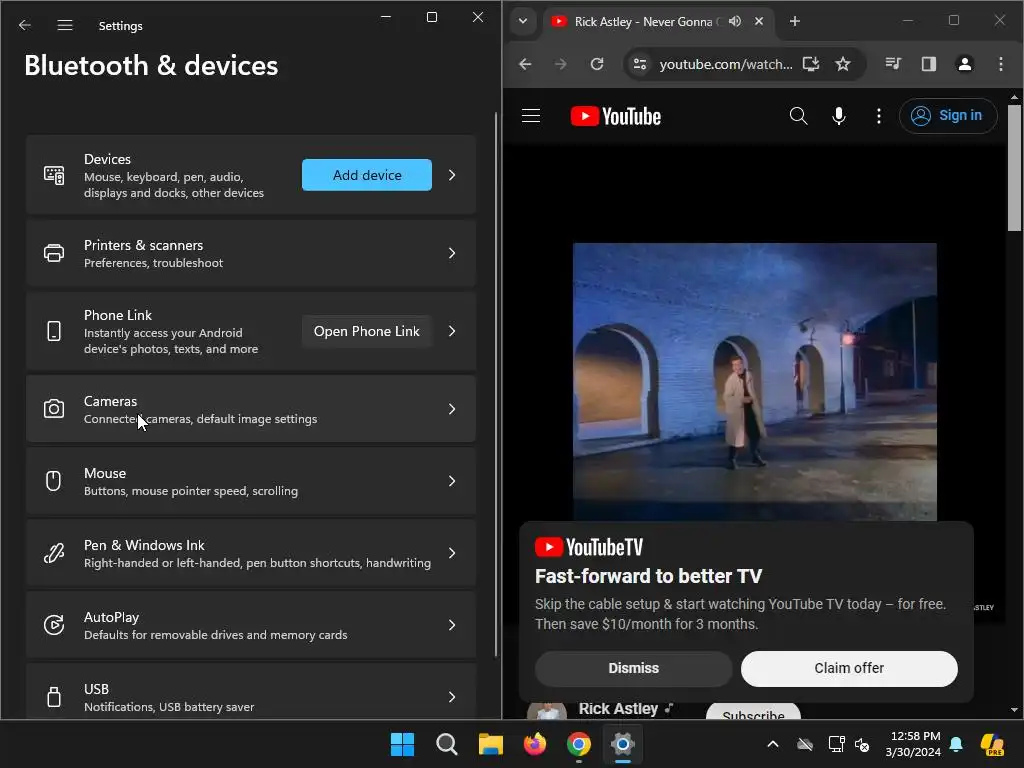Reload the YouTube page in Chrome
Image resolution: width=1024 pixels, height=768 pixels.
(597, 64)
